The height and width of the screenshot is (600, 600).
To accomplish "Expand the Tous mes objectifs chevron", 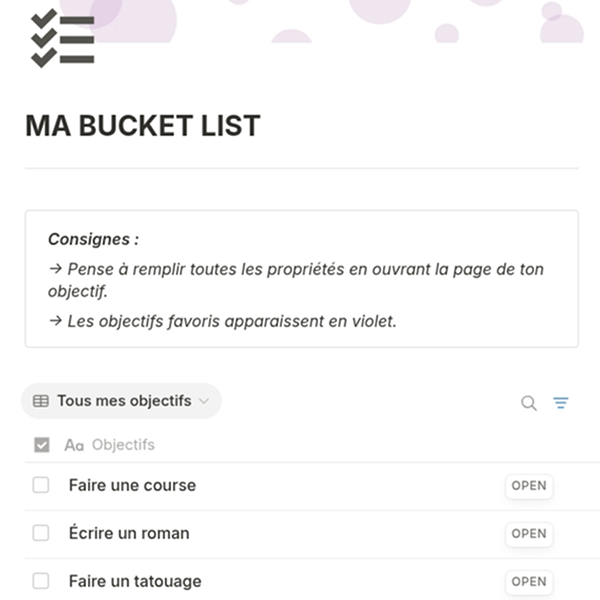I will pos(204,401).
